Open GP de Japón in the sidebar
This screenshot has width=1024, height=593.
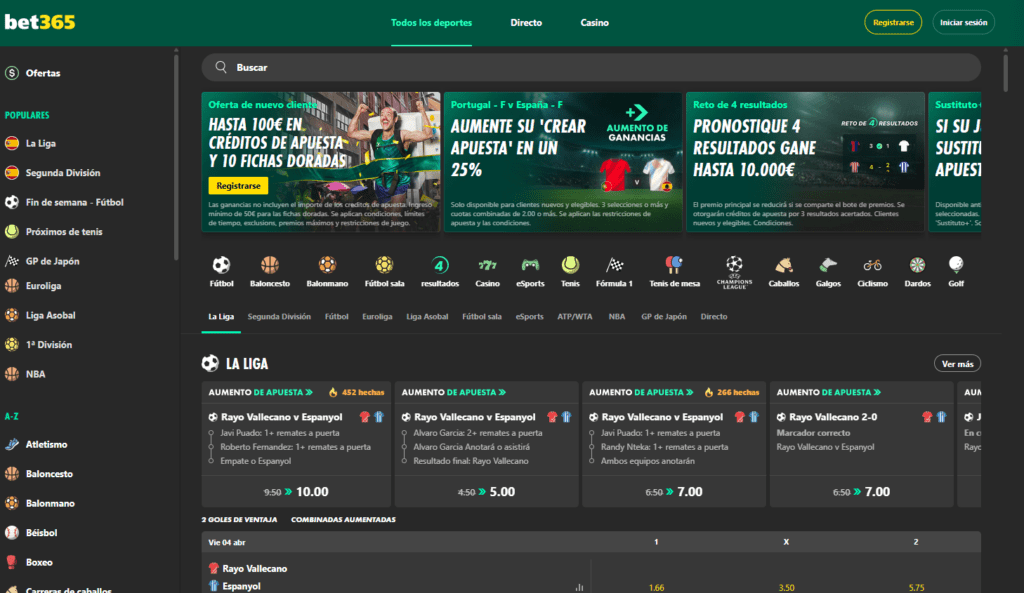(52, 261)
